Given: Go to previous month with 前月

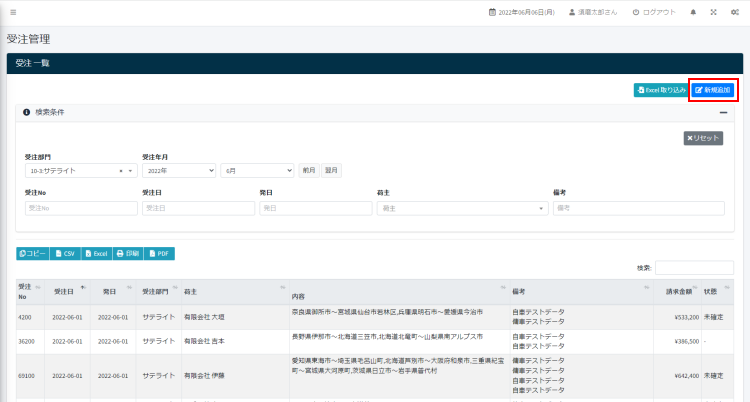Looking at the screenshot, I should (x=308, y=171).
